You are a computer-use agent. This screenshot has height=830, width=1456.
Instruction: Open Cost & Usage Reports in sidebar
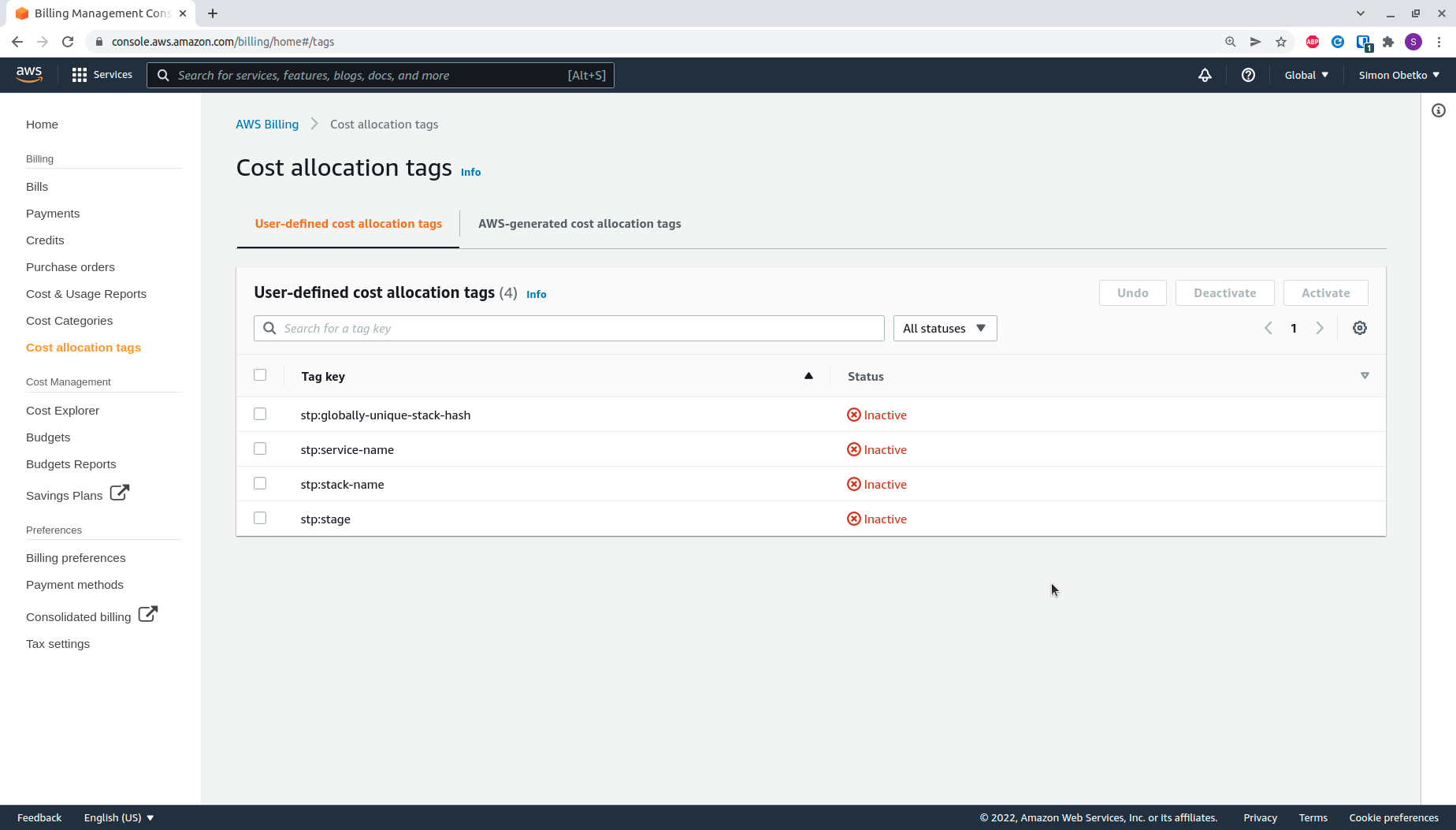coord(86,294)
